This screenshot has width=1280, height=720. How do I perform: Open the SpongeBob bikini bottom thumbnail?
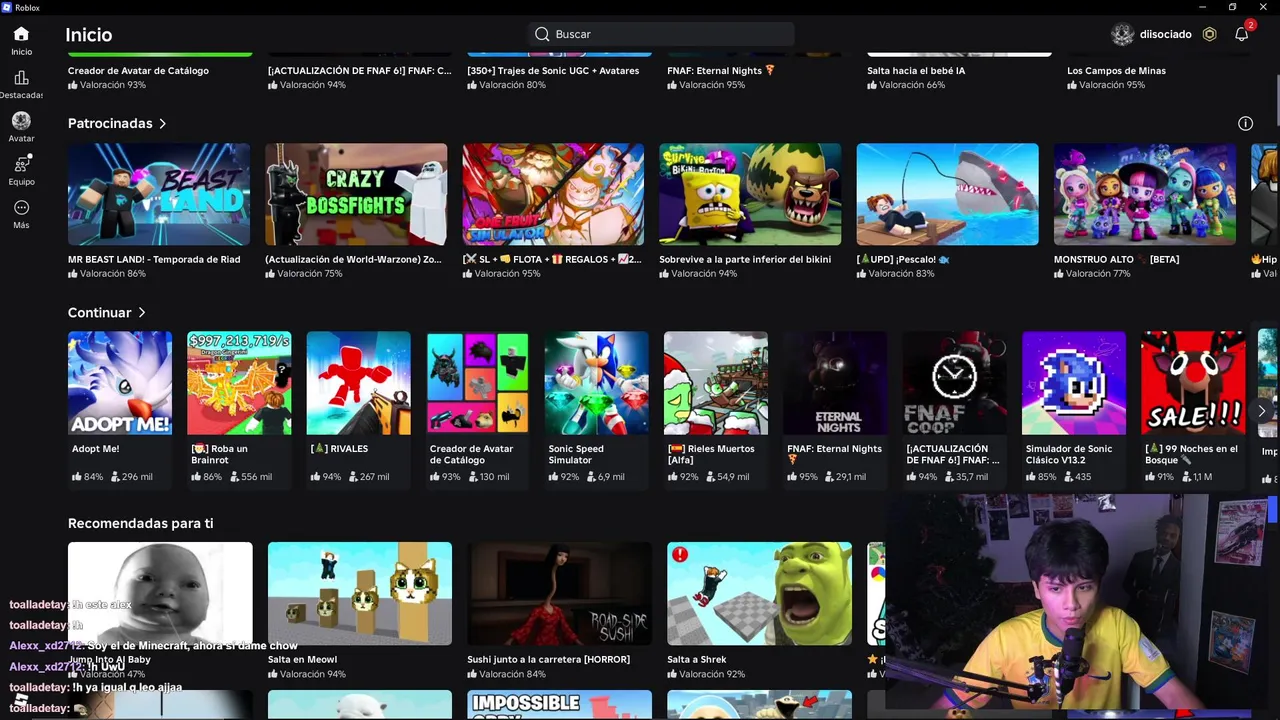[750, 194]
